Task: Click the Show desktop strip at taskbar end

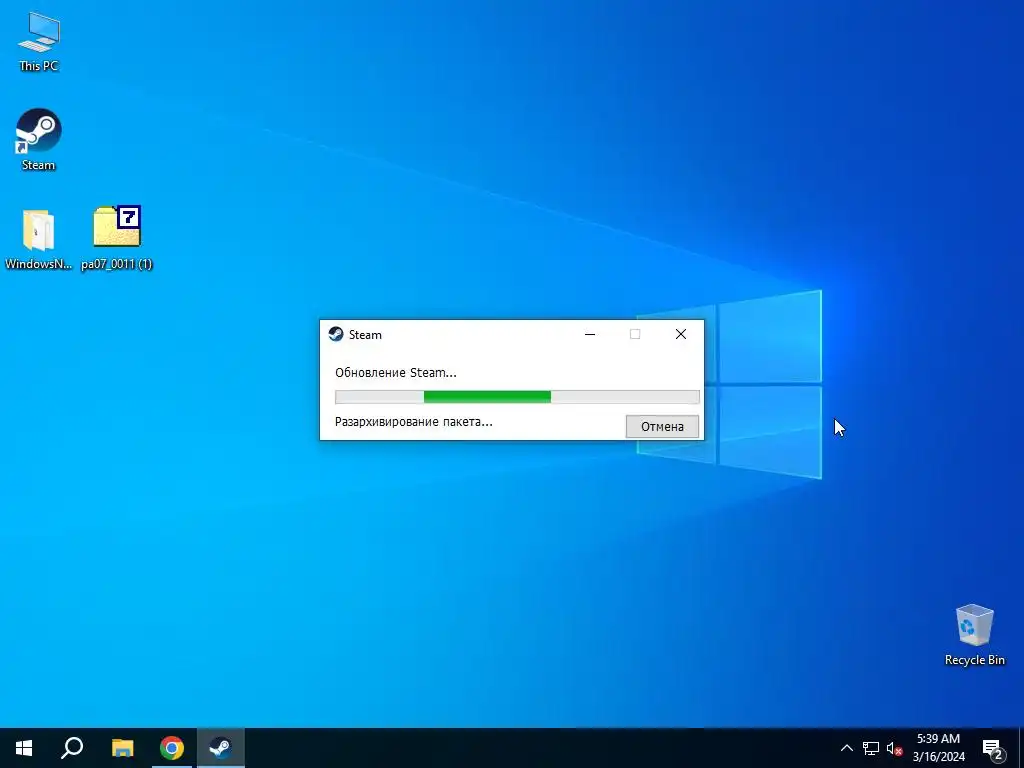Action: point(1021,748)
